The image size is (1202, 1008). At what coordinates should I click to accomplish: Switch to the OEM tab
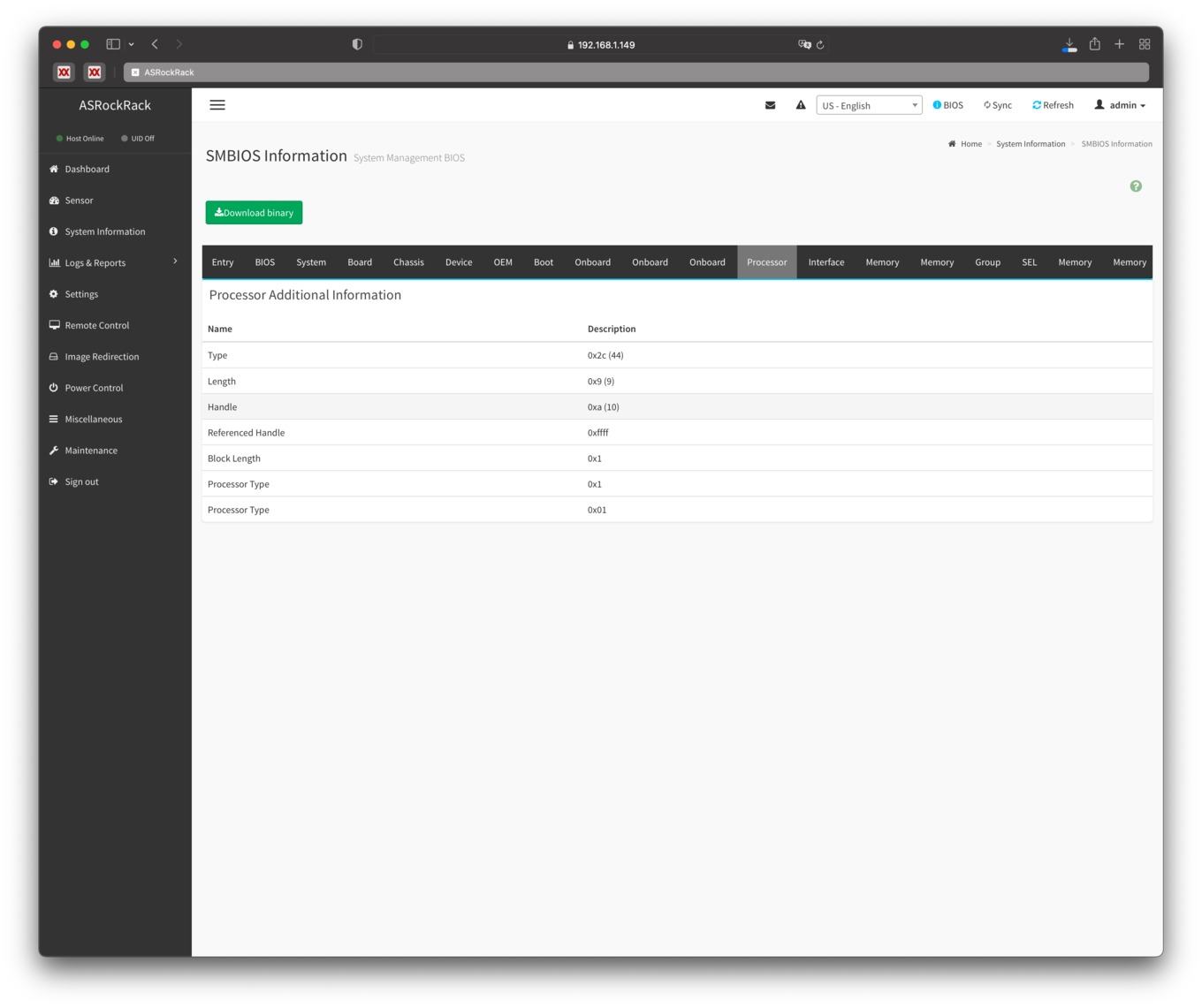tap(503, 262)
